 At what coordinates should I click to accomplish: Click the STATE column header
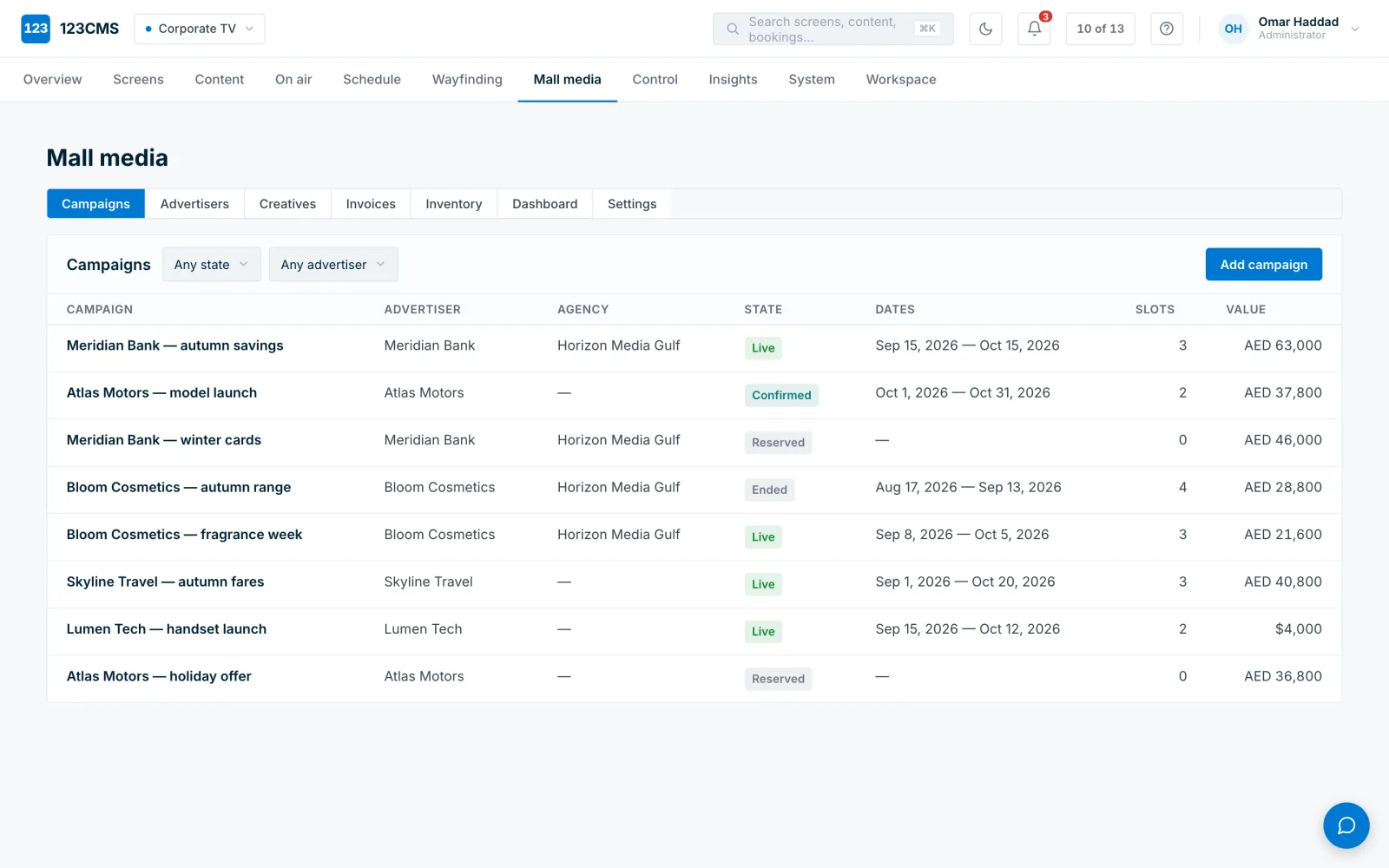pos(763,310)
